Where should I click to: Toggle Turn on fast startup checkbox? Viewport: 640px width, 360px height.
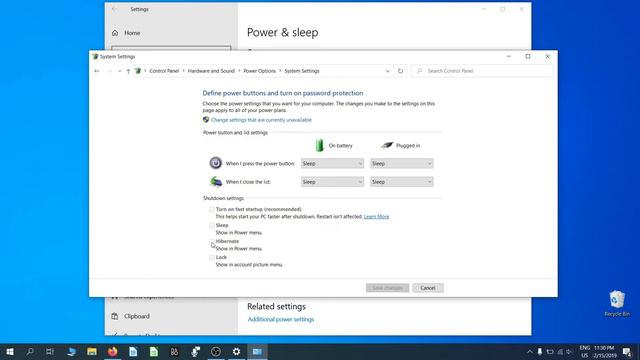click(x=212, y=209)
